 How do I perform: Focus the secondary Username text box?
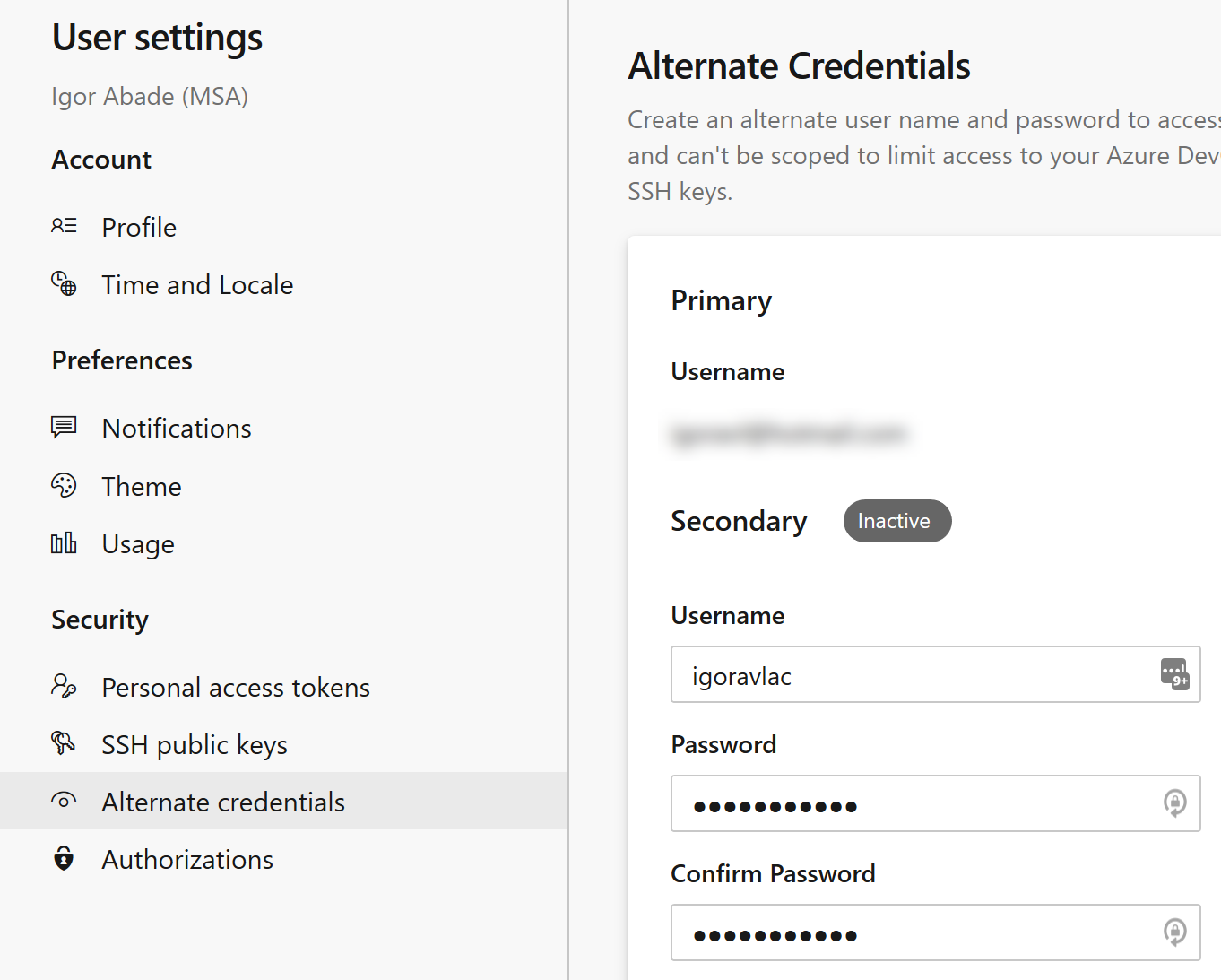[936, 674]
